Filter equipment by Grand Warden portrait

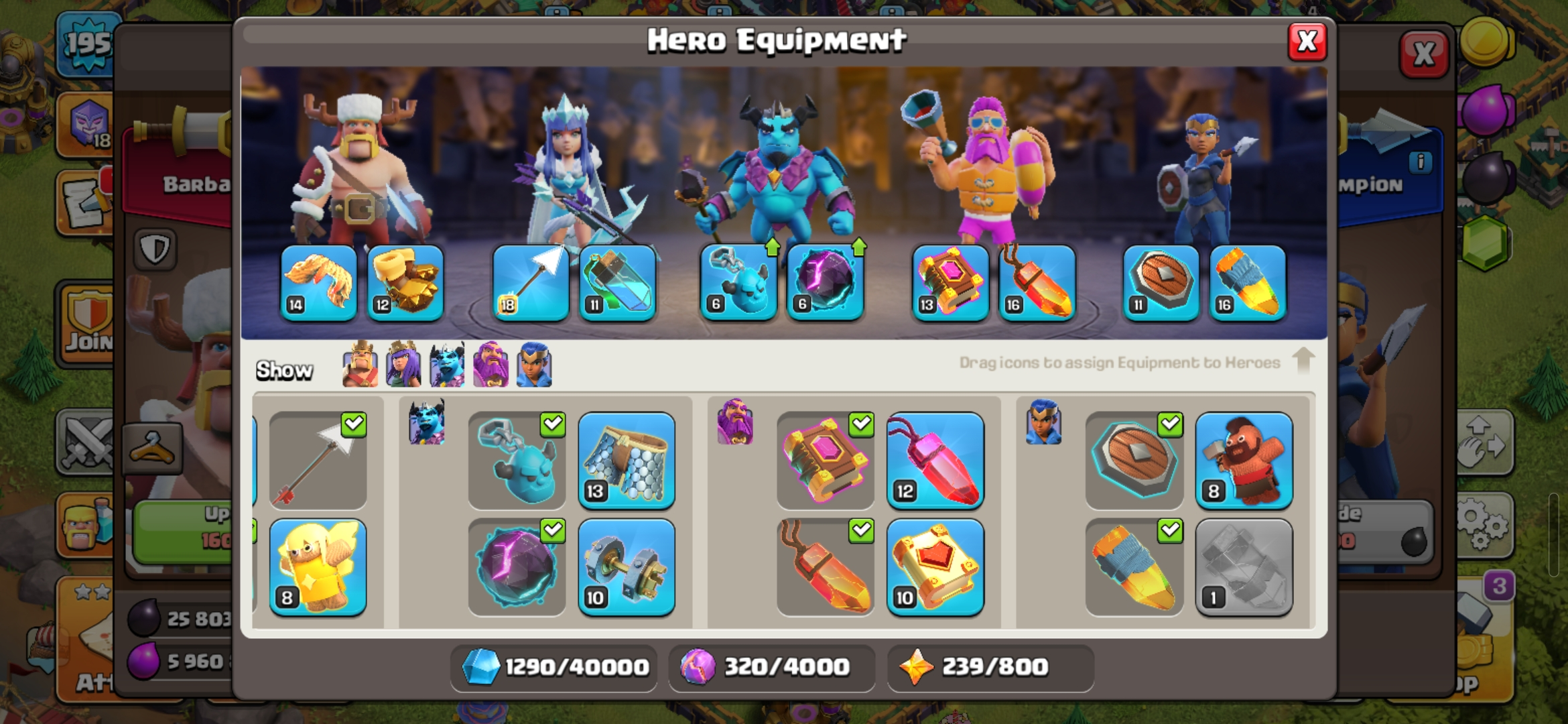tap(491, 365)
